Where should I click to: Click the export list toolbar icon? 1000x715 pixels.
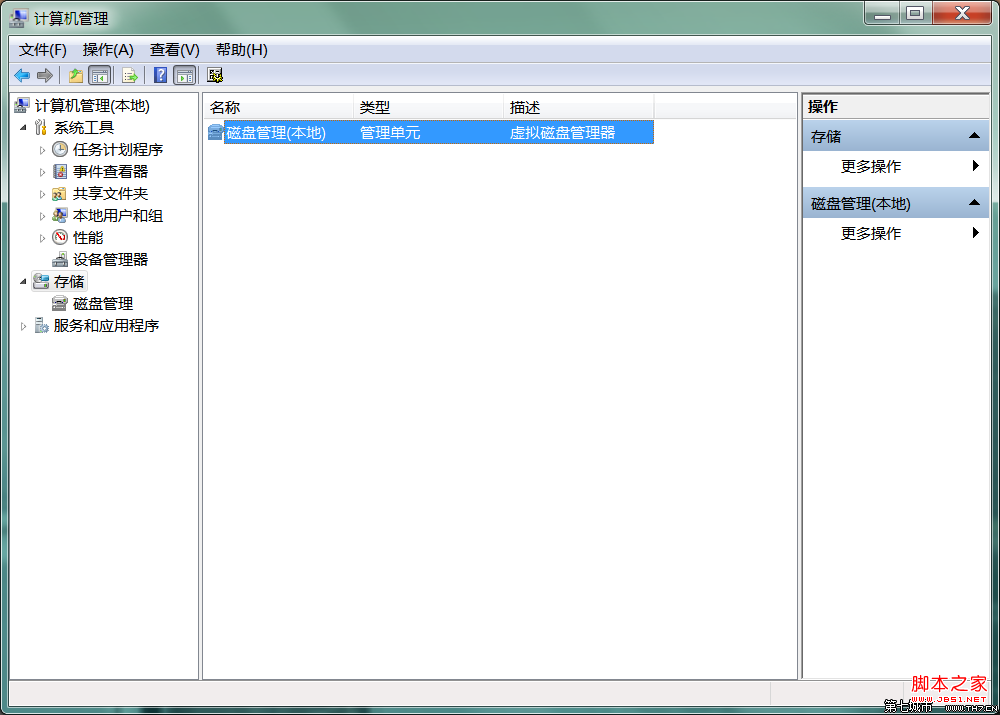click(129, 75)
